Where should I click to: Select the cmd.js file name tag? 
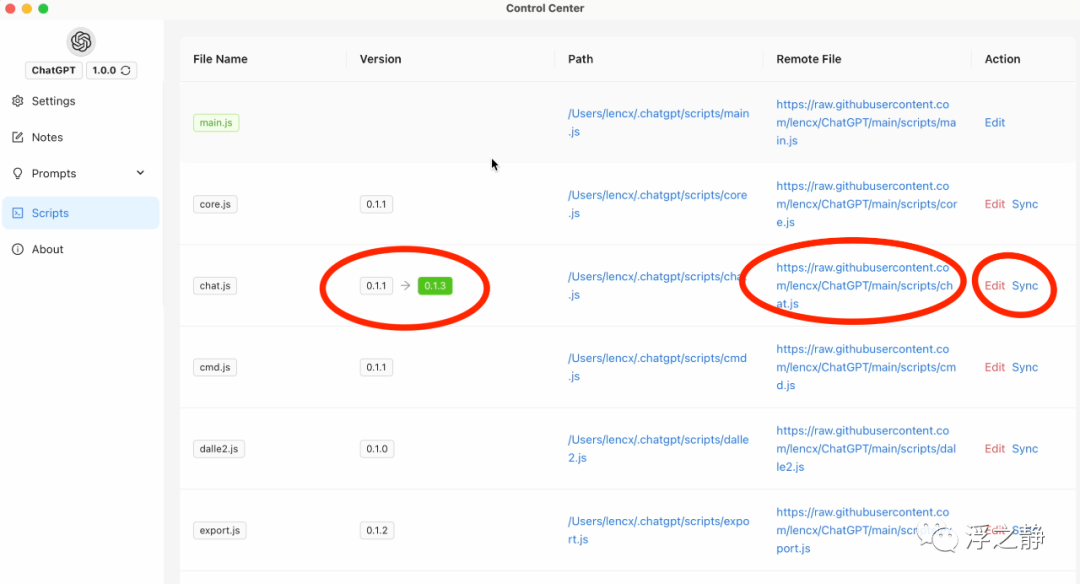click(215, 367)
